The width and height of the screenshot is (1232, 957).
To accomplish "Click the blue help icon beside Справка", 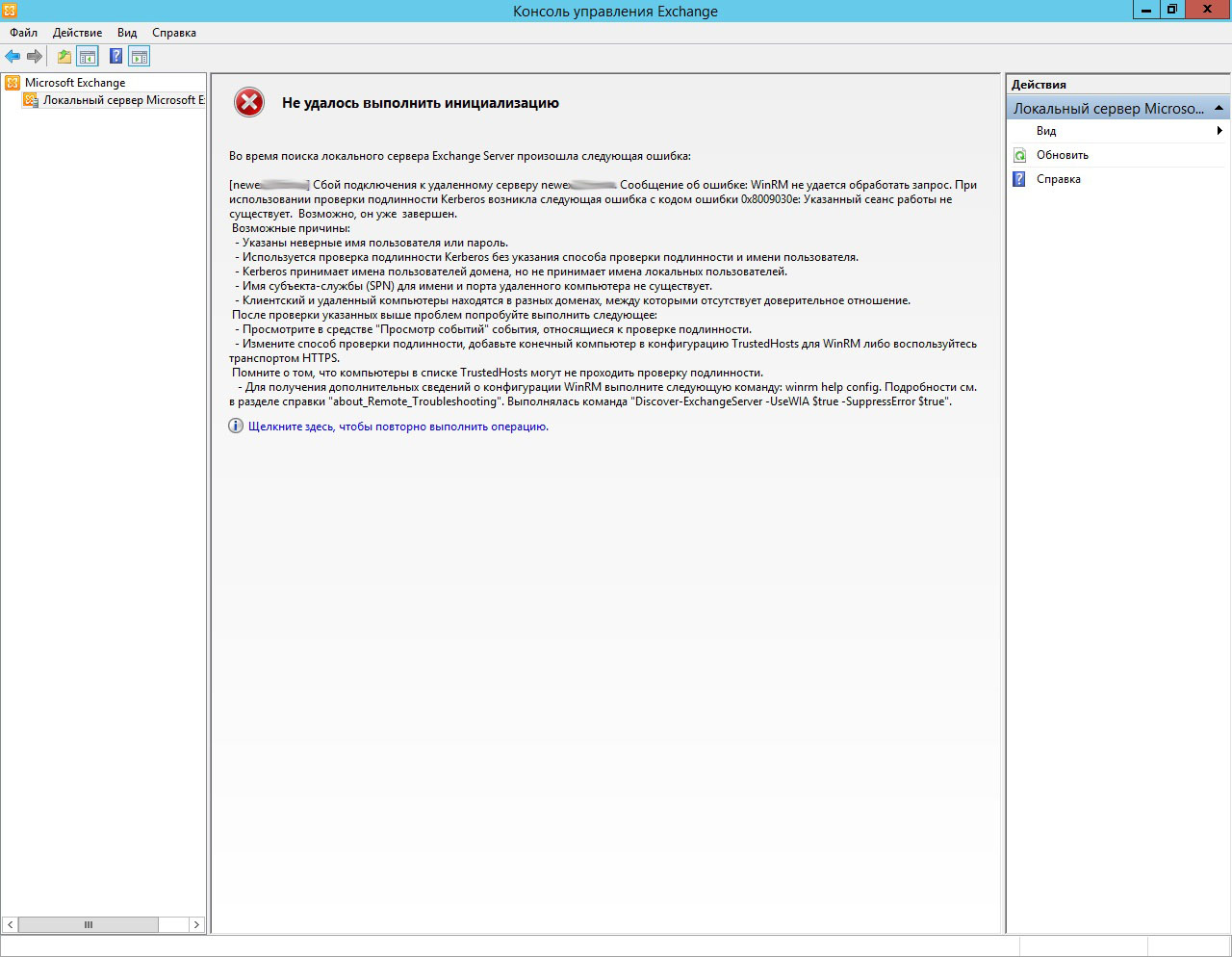I will (x=1019, y=179).
